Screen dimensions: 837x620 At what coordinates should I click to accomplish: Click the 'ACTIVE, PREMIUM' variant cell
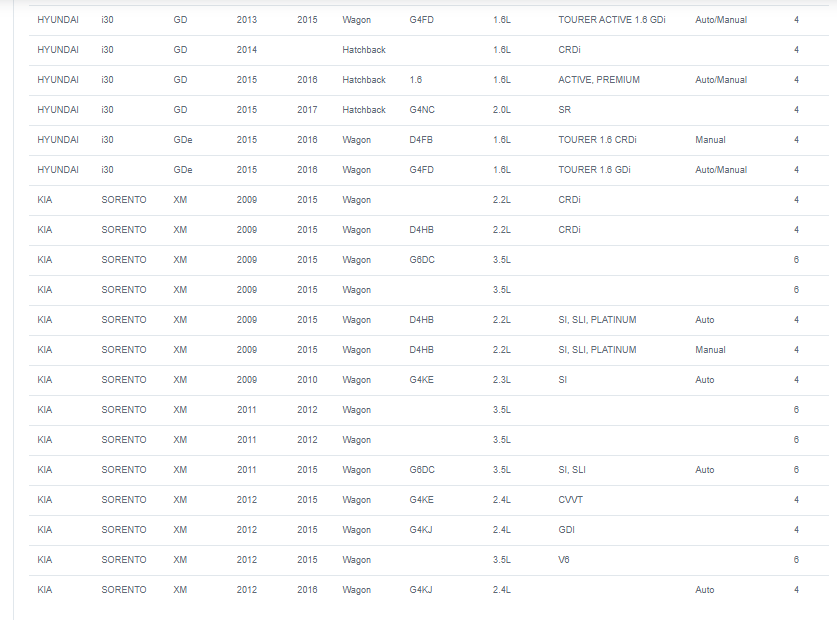click(599, 80)
